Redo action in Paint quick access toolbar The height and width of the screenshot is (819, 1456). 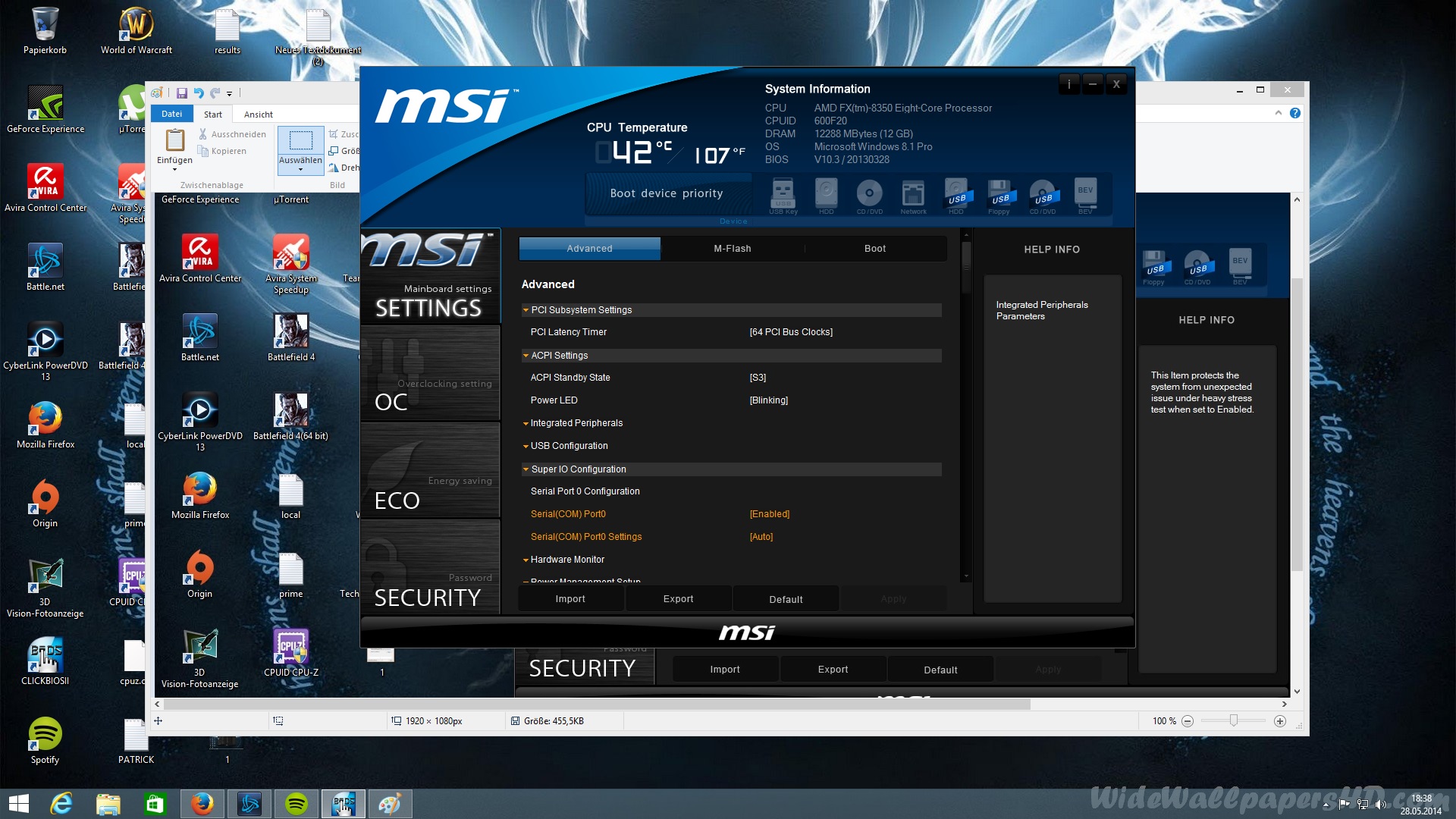coord(215,93)
